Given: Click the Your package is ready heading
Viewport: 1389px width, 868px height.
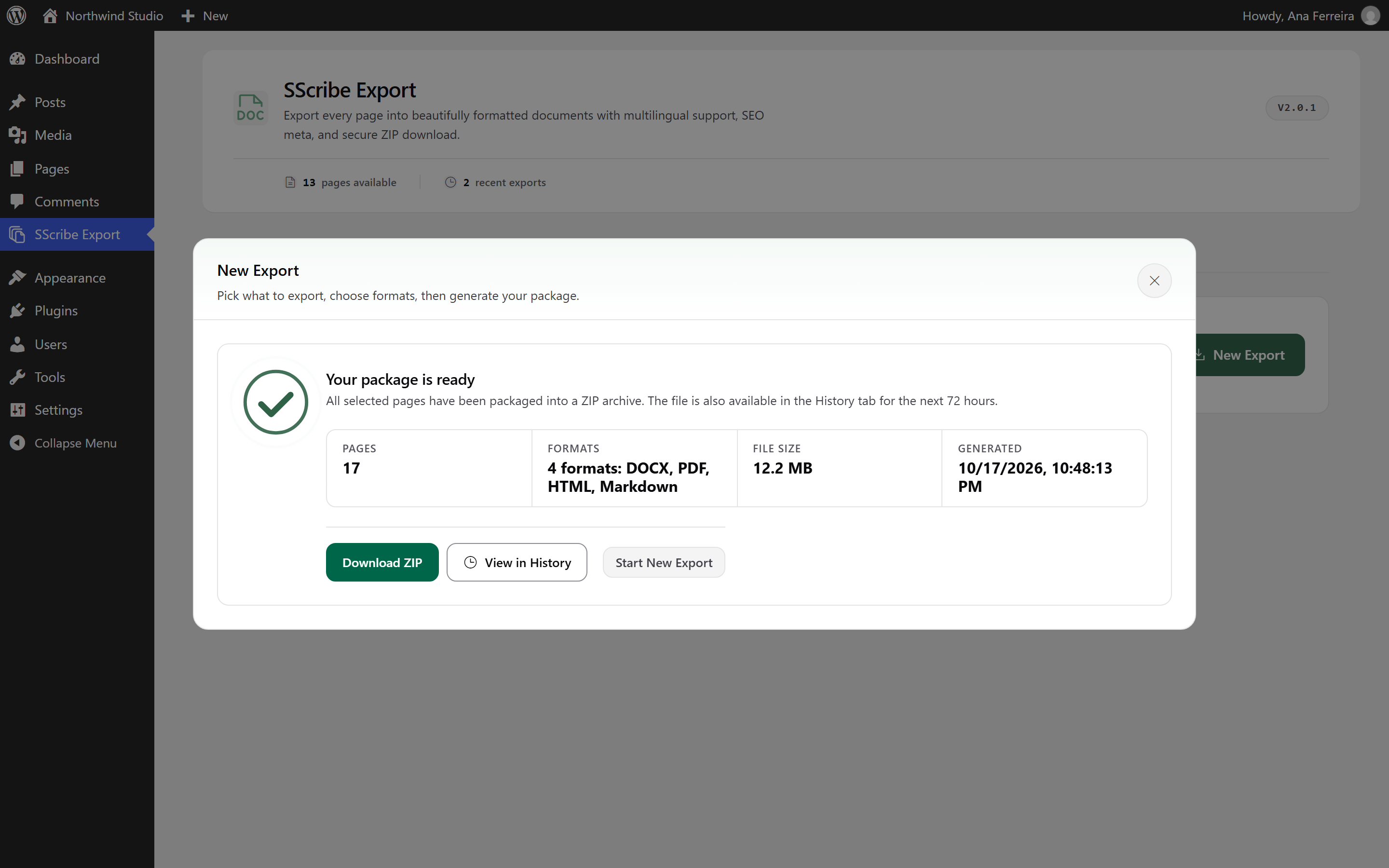Looking at the screenshot, I should [400, 380].
